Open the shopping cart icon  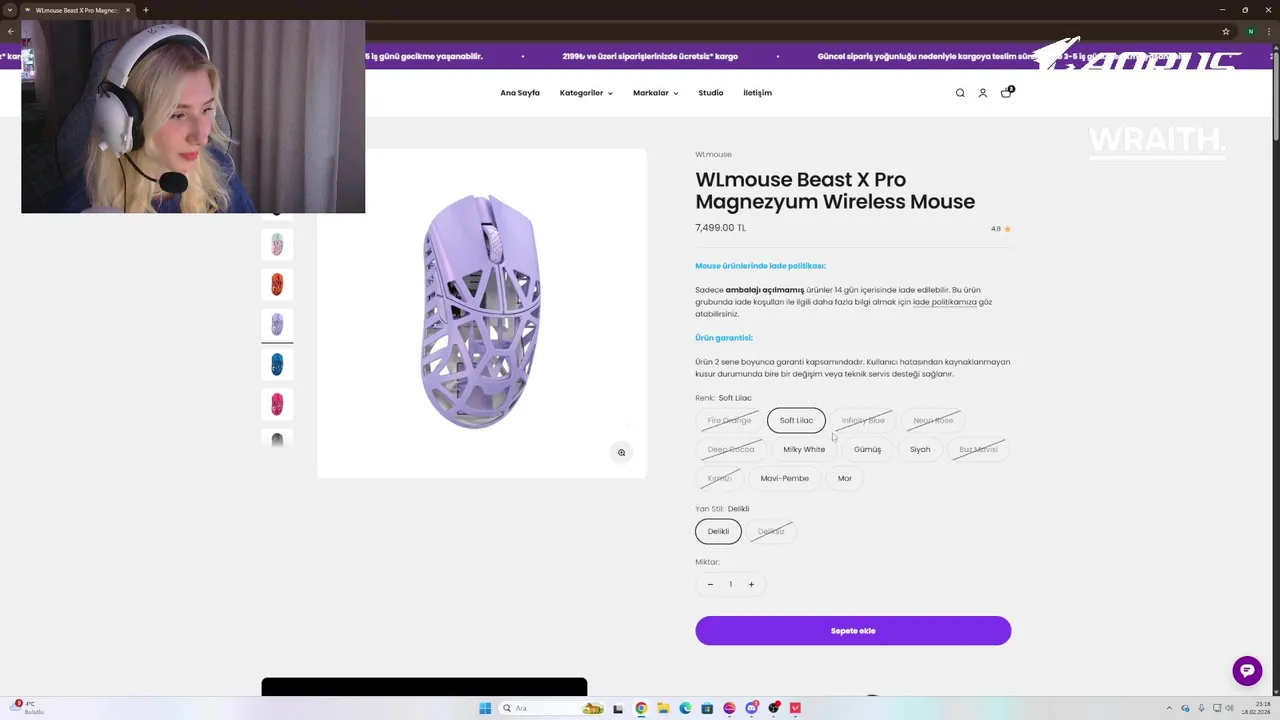click(x=1006, y=93)
